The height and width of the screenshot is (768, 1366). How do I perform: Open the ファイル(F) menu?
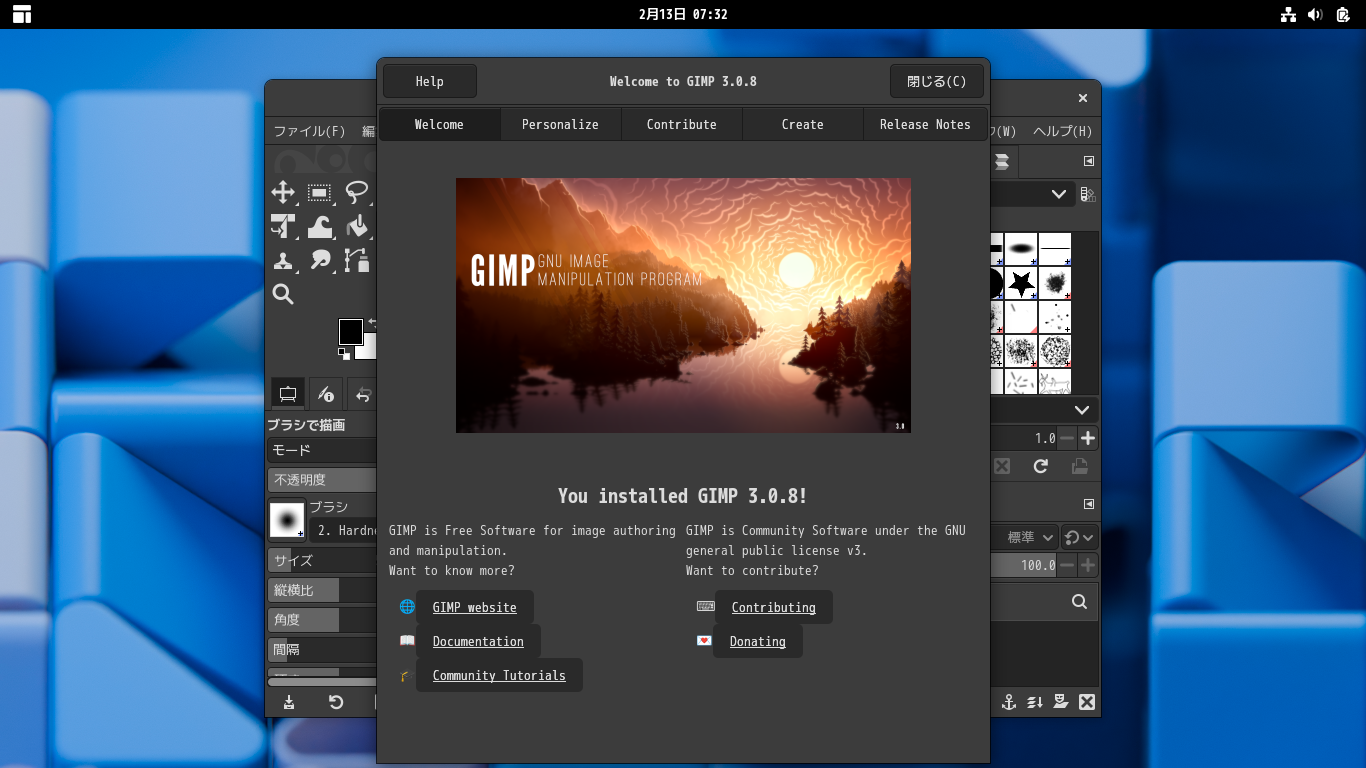[310, 131]
